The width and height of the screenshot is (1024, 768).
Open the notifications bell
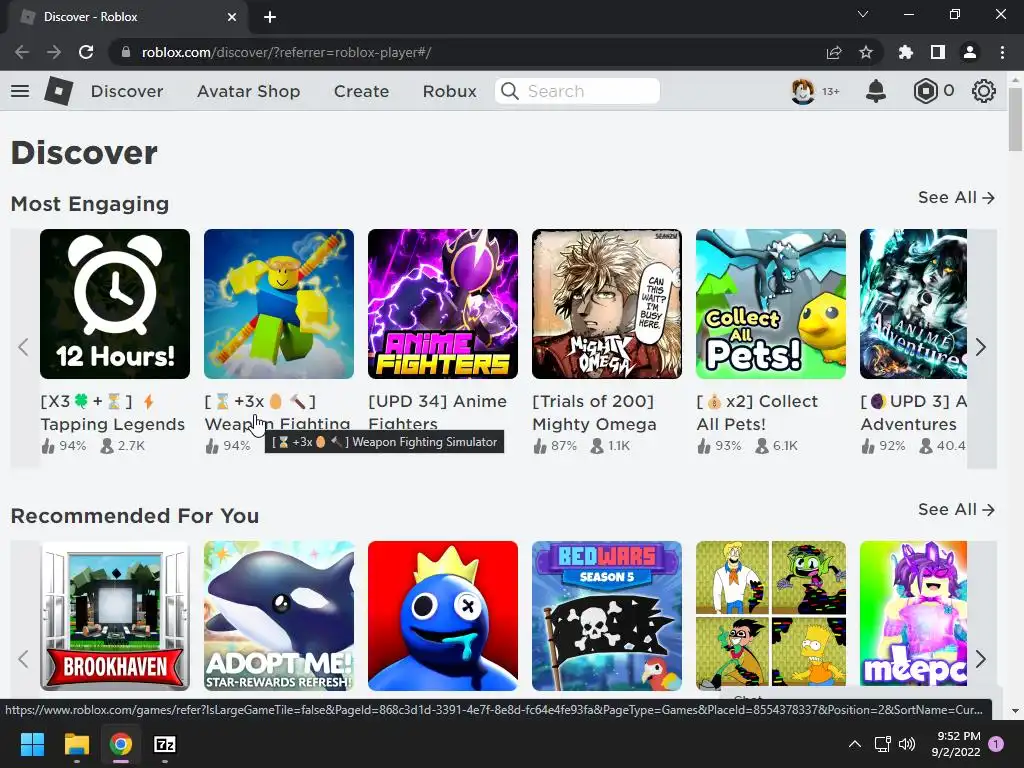point(876,91)
